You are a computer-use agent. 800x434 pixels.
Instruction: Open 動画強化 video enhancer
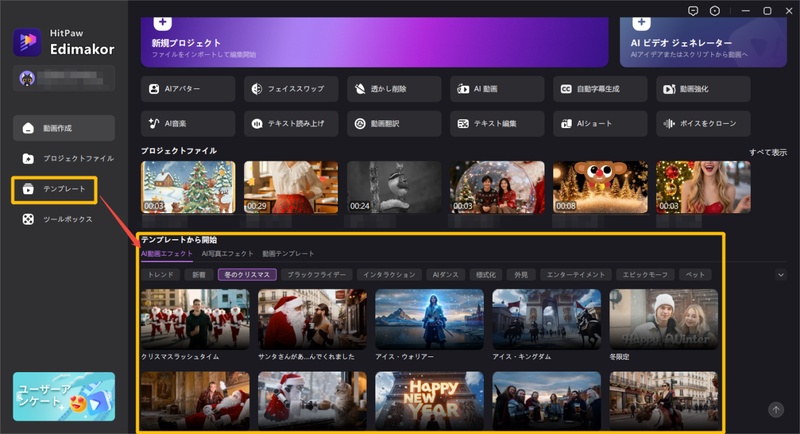(703, 89)
